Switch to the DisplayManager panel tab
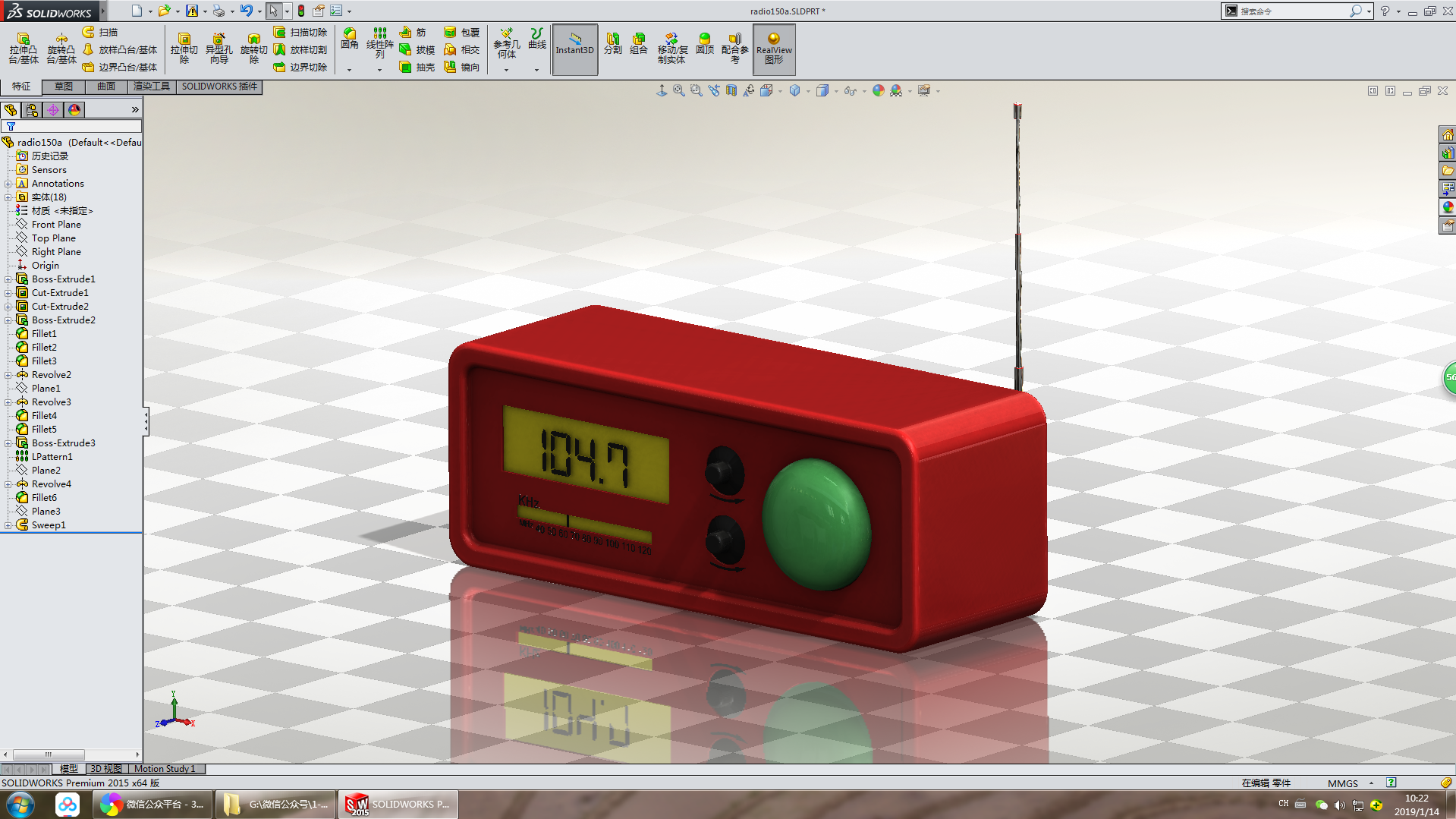 (74, 110)
